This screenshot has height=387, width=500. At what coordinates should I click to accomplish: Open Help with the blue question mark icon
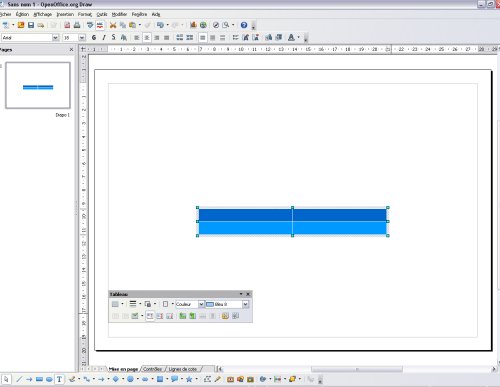244,25
